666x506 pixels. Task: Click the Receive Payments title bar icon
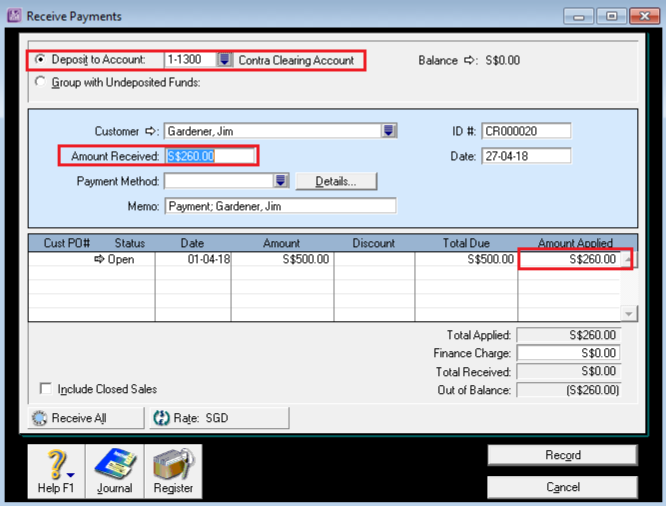(x=14, y=16)
